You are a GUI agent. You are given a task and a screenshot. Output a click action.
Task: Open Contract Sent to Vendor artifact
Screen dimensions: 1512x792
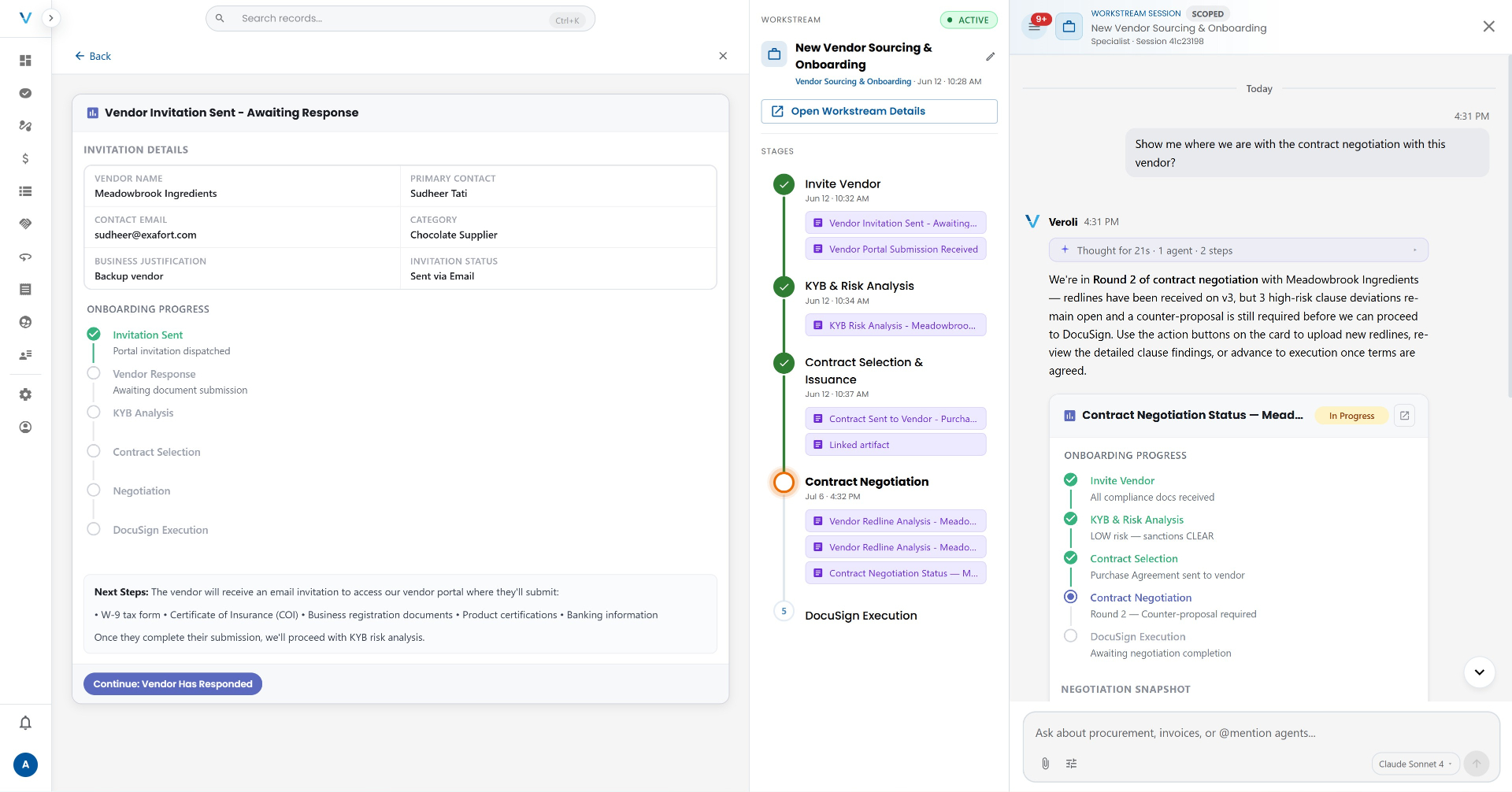pyautogui.click(x=895, y=419)
